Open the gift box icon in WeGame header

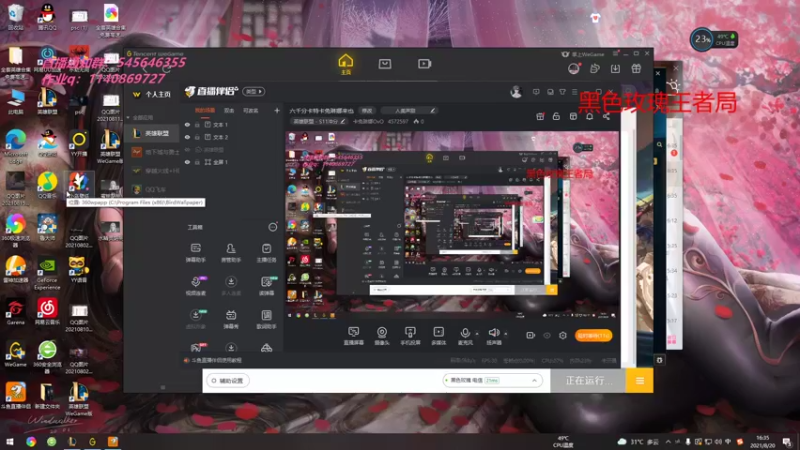pyautogui.click(x=636, y=68)
